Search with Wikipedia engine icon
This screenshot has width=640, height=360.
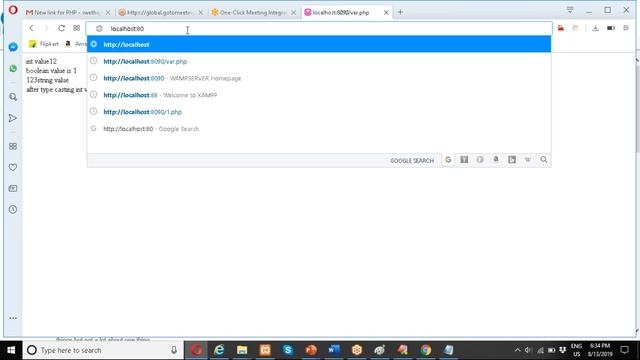pos(528,160)
